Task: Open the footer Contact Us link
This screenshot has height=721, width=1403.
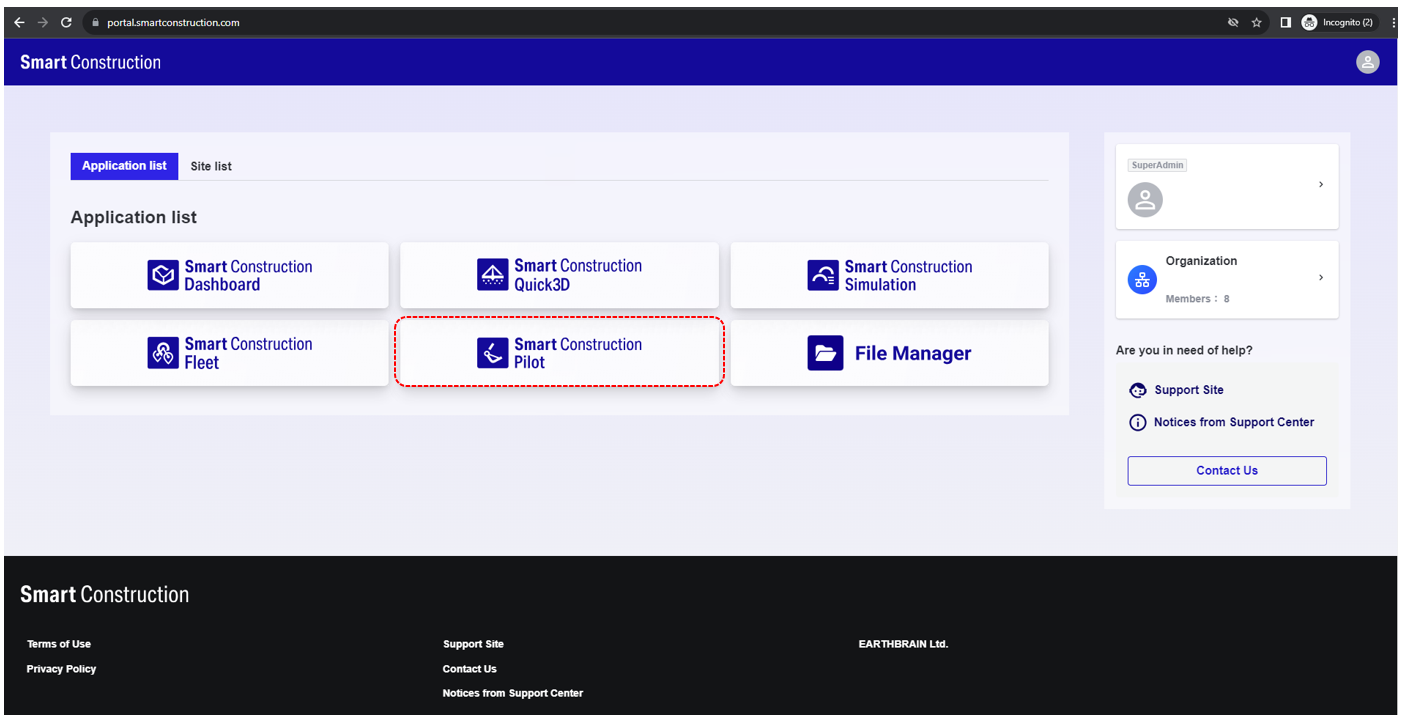Action: point(469,669)
